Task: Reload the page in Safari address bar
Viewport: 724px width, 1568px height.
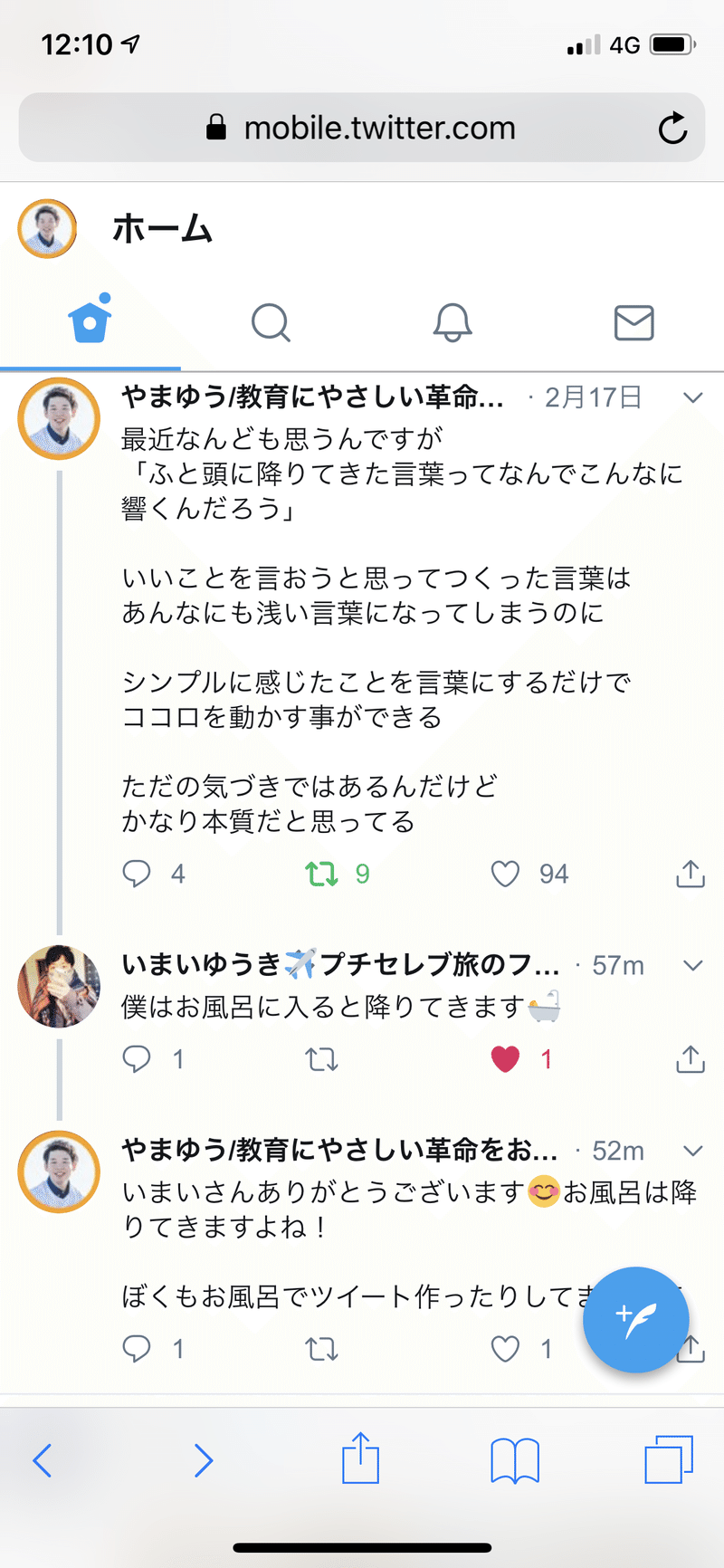Action: coord(672,129)
